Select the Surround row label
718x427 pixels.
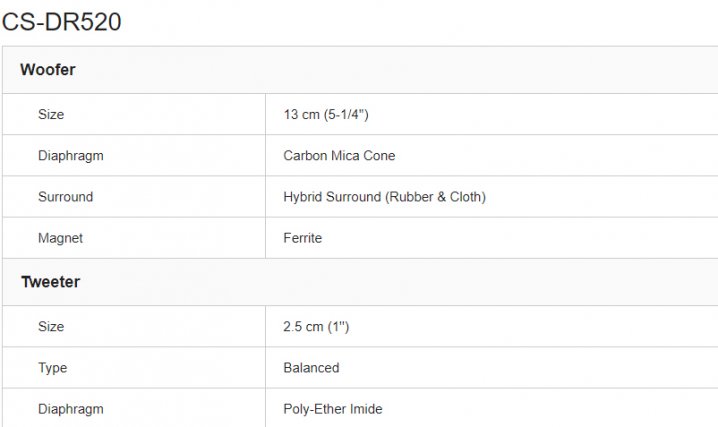click(66, 197)
